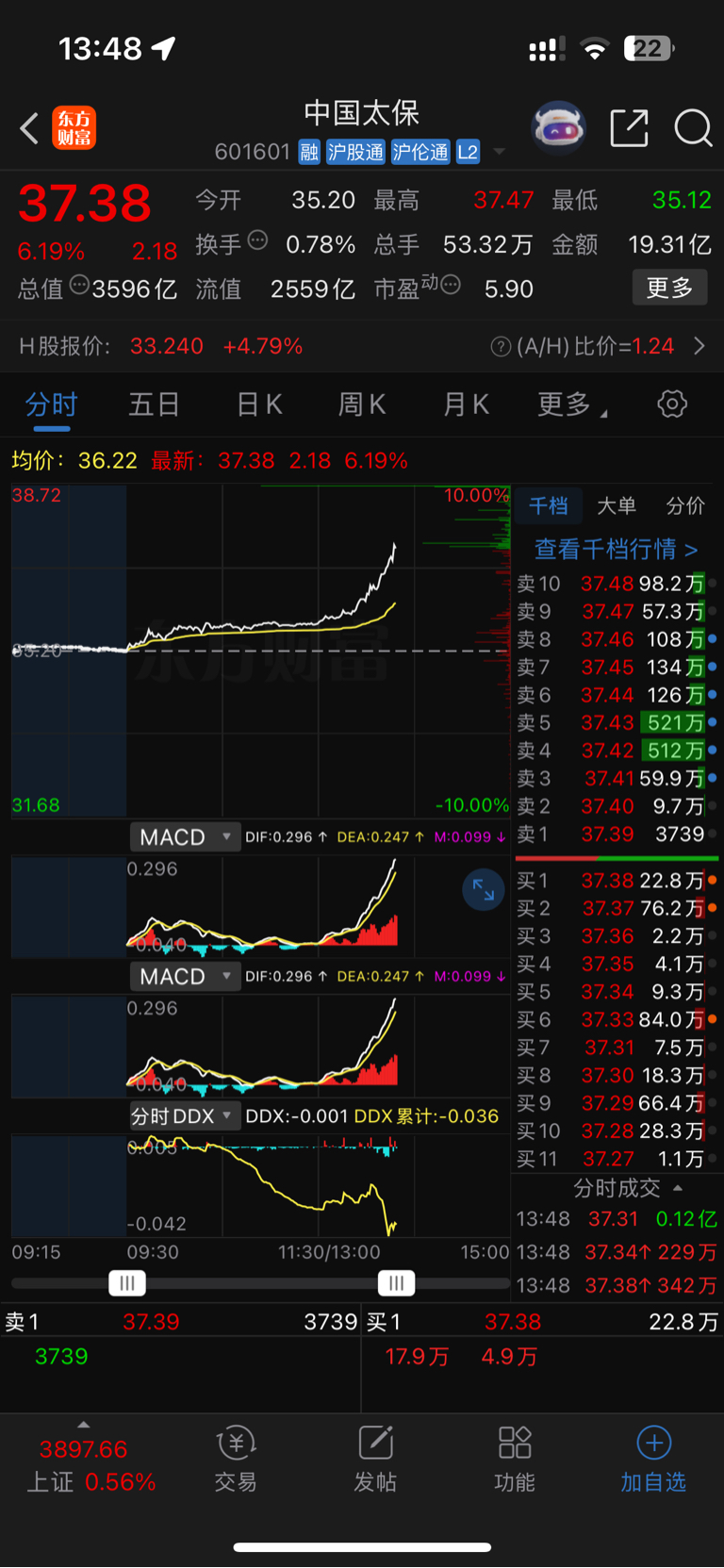This screenshot has width=724, height=1568.
Task: Tap the L2 level badge
Action: coord(469,152)
